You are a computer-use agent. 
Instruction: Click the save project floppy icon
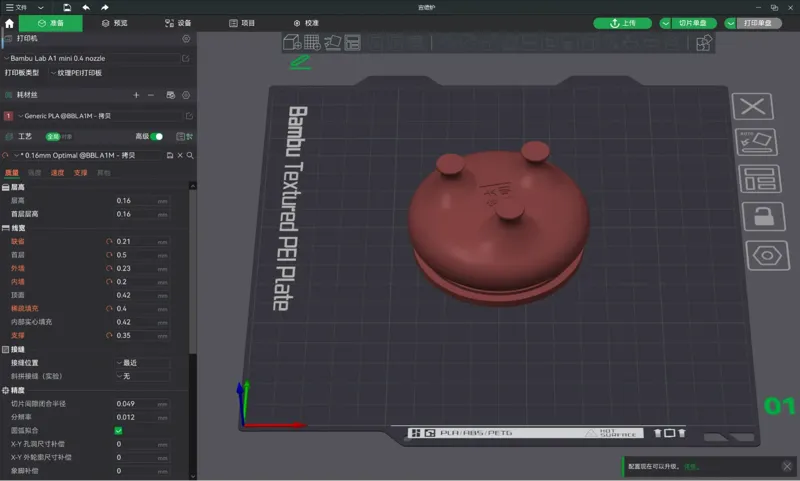67,8
